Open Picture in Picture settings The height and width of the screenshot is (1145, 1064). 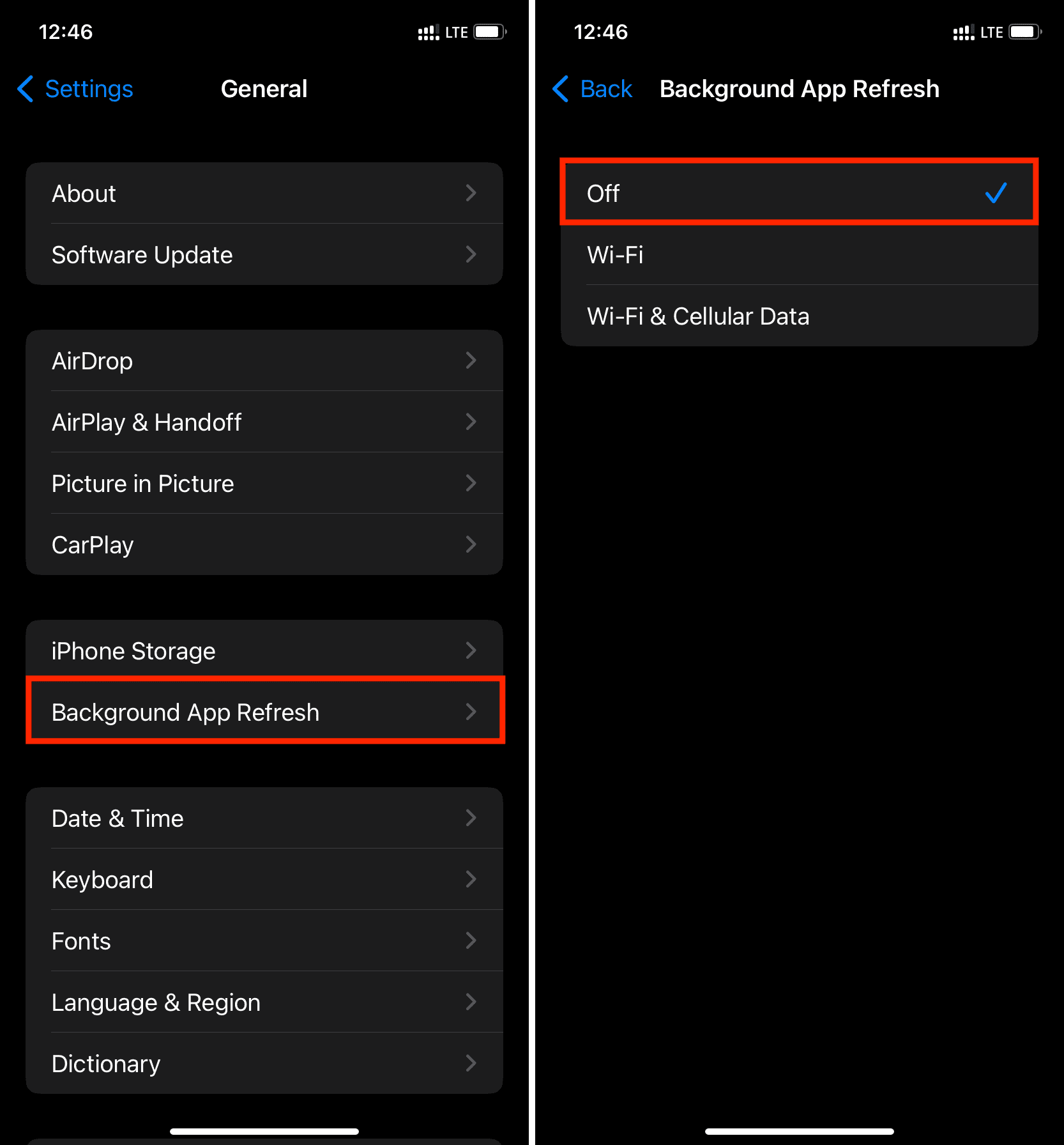(x=264, y=483)
